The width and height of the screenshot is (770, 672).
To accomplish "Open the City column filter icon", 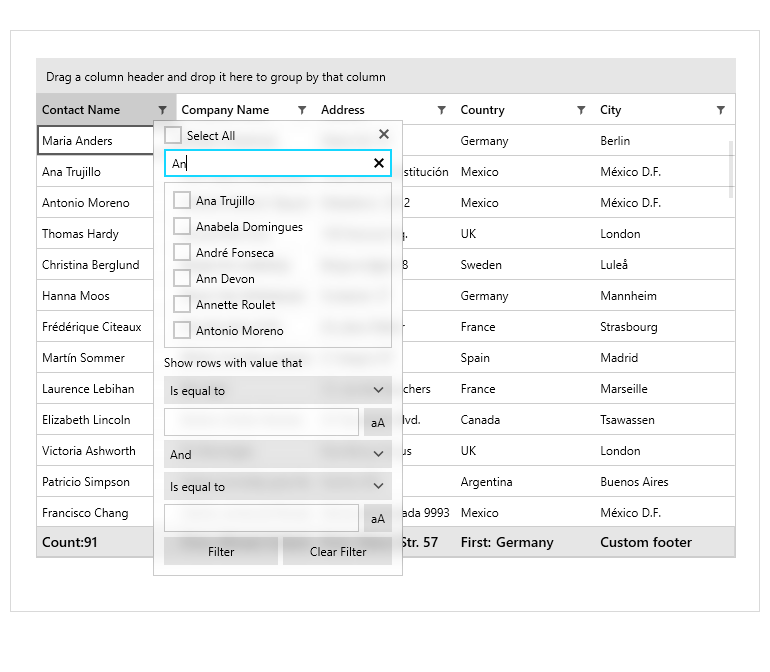I will click(720, 110).
